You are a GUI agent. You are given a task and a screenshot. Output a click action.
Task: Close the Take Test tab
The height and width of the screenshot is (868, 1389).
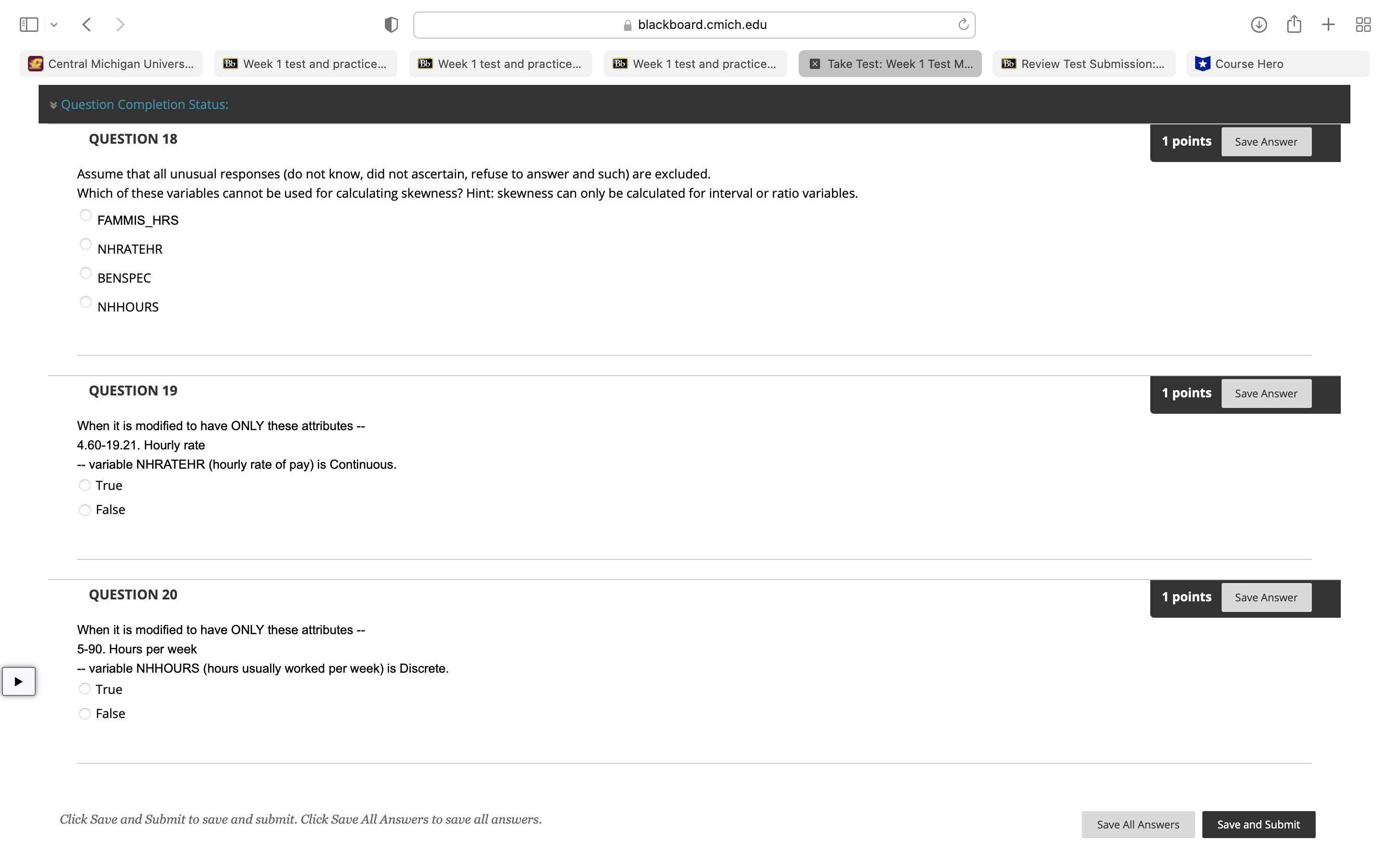coord(815,64)
